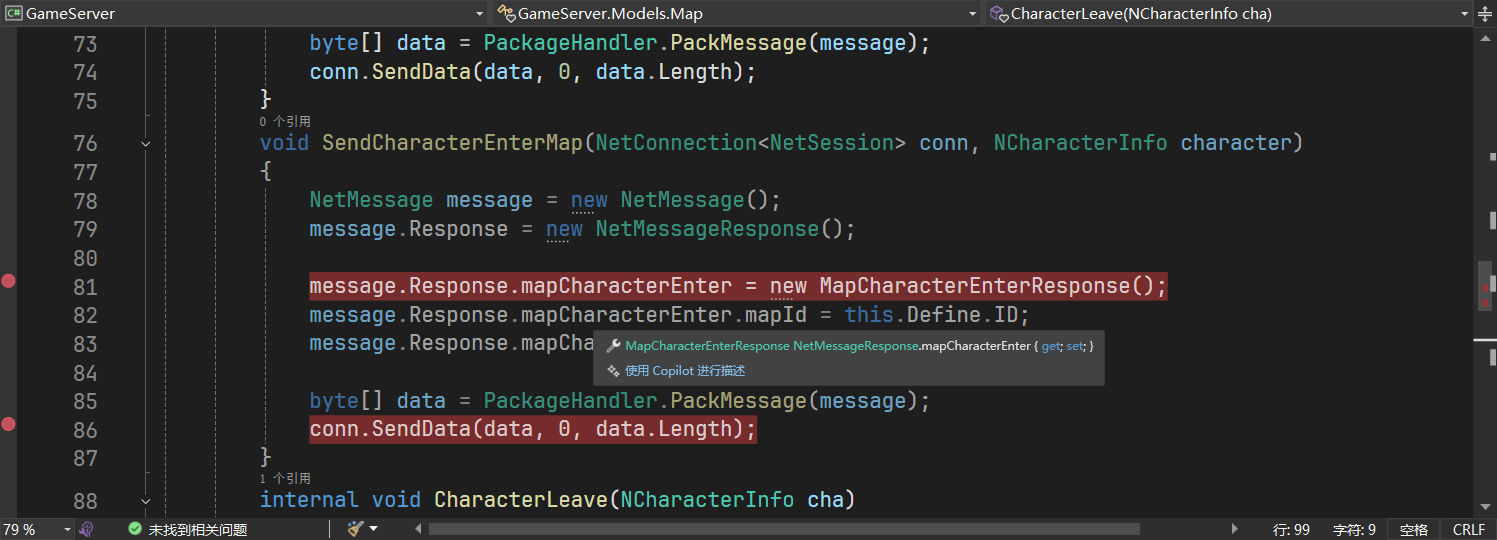This screenshot has width=1497, height=540.
Task: Click the '空格' indentation setting in status bar
Action: (1413, 529)
